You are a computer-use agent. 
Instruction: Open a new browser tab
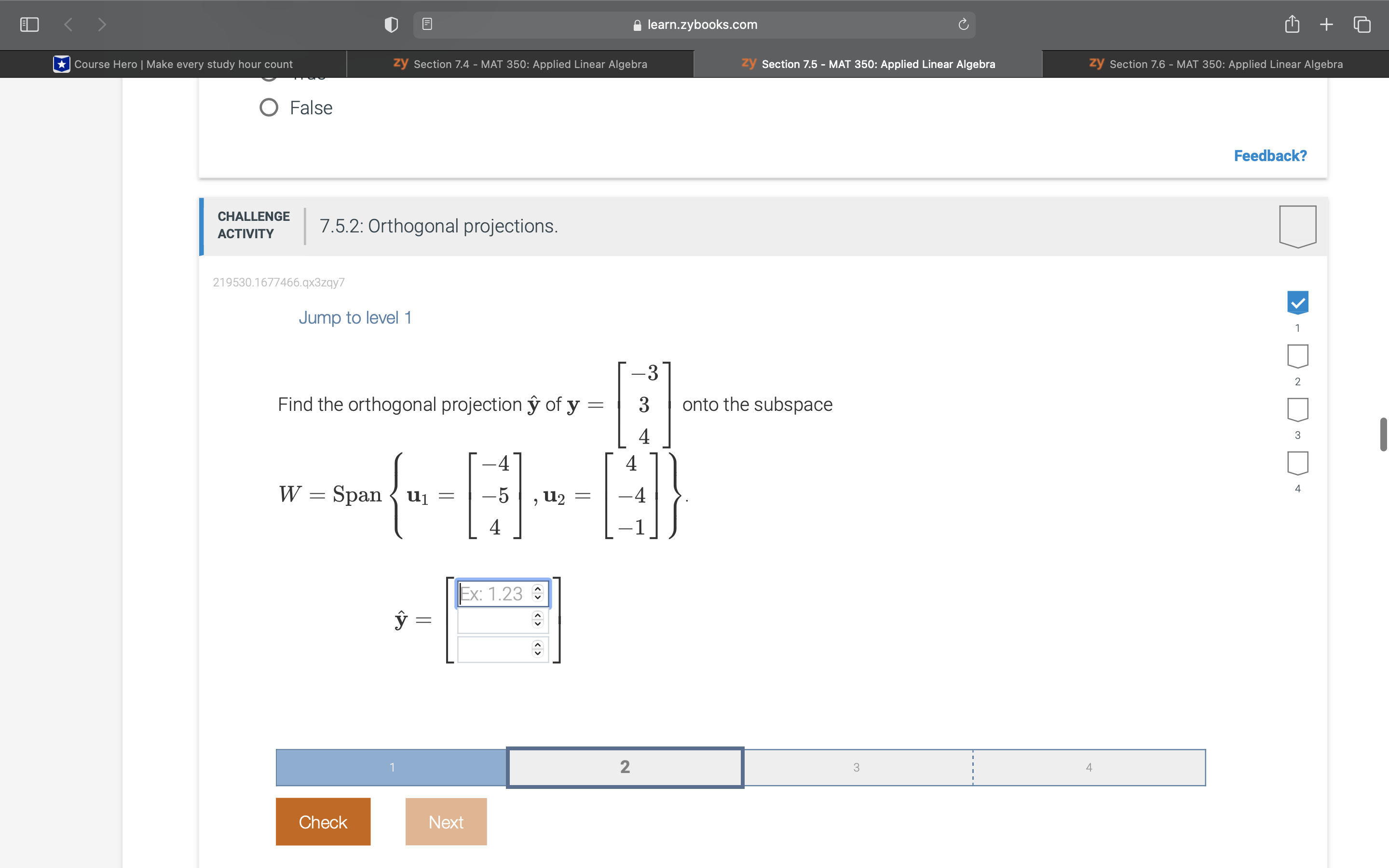coord(1326,24)
